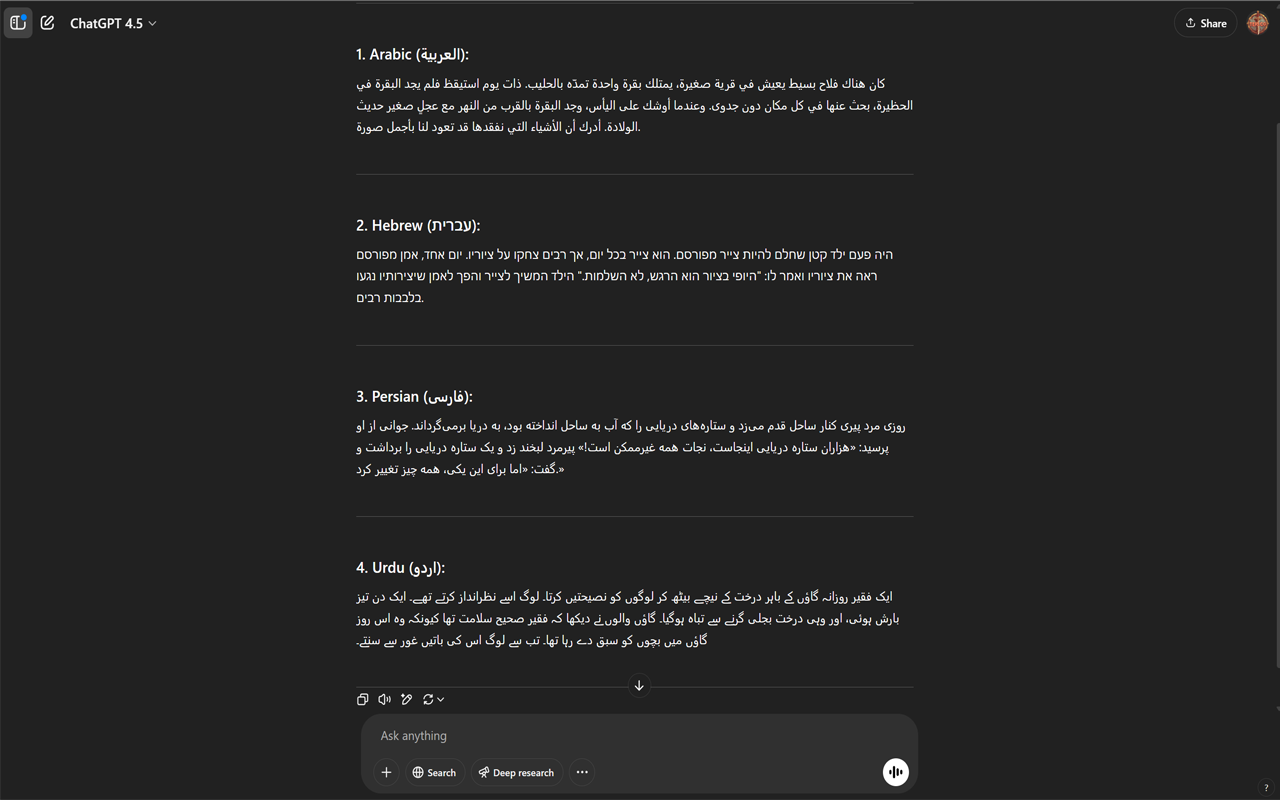
Task: Read the response aloud
Action: (x=385, y=699)
